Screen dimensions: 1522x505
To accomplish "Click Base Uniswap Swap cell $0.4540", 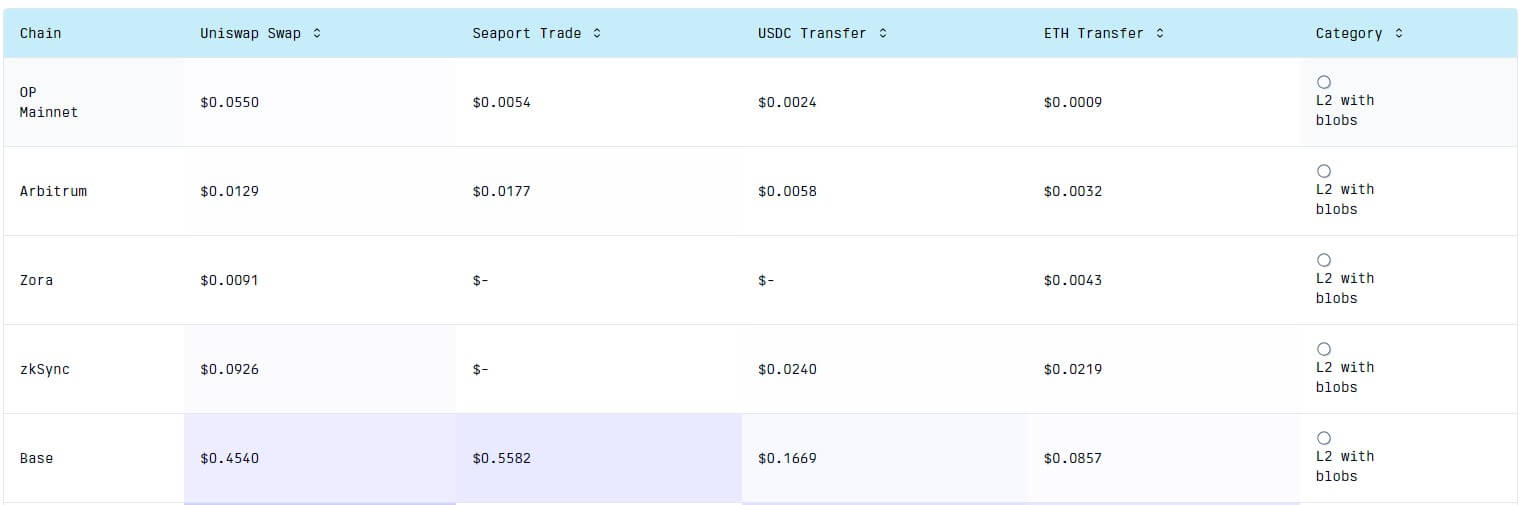I will tap(230, 458).
